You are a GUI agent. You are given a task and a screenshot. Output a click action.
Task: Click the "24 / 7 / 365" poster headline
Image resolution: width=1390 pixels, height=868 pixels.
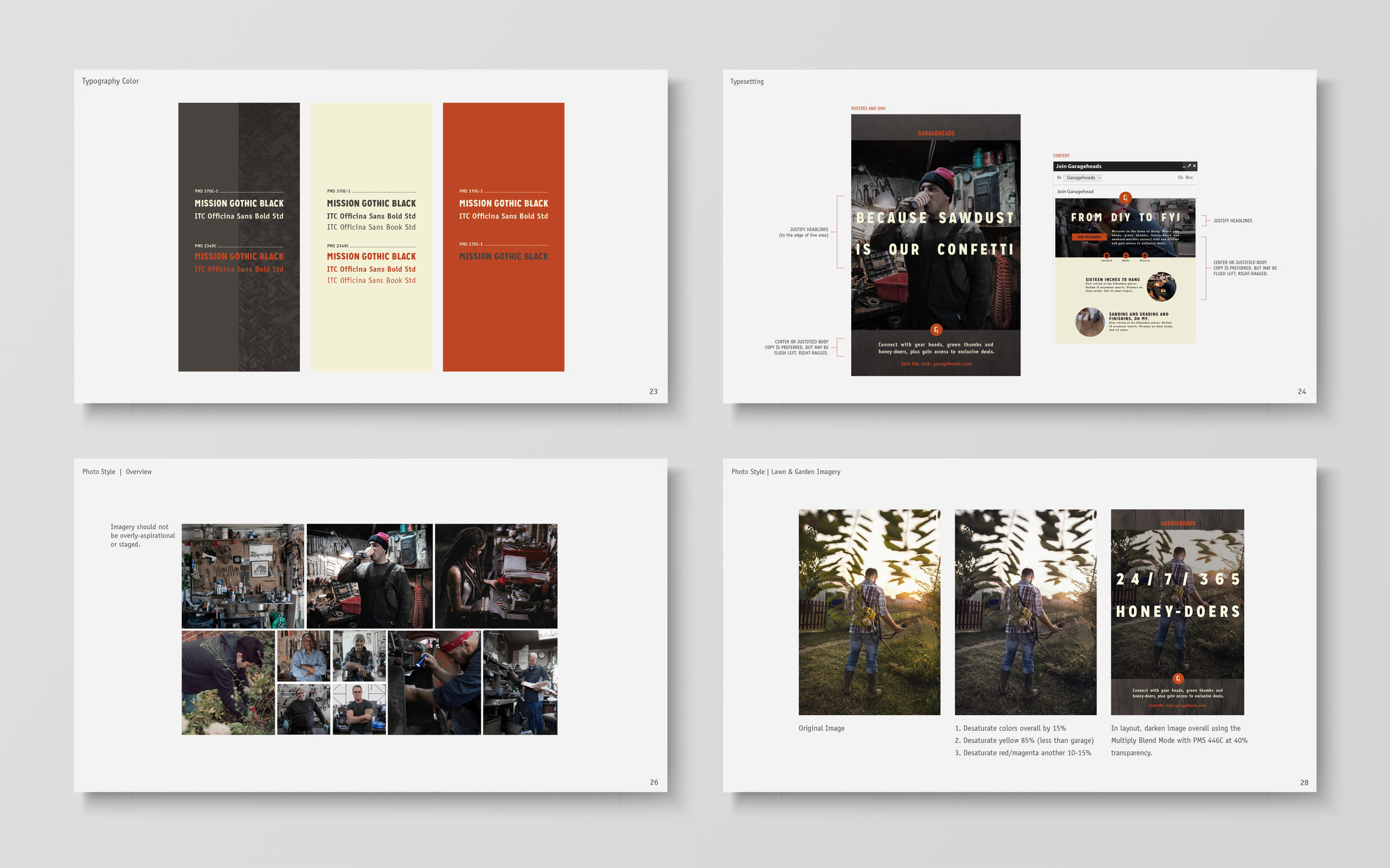coord(1178,579)
